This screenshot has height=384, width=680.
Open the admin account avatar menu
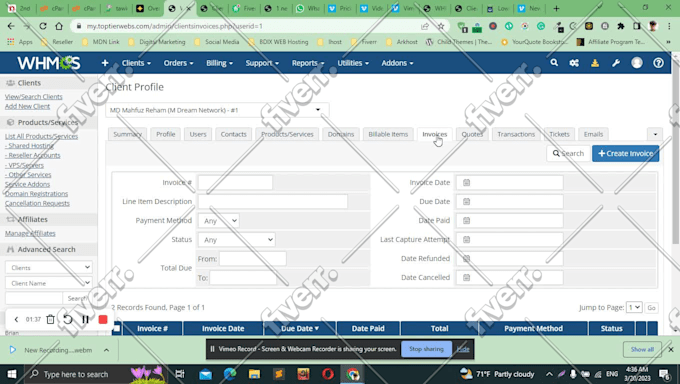tap(637, 63)
